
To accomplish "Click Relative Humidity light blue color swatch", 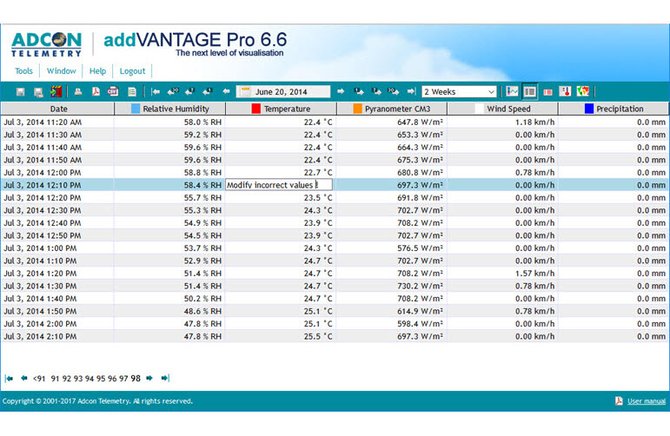I will coord(135,109).
